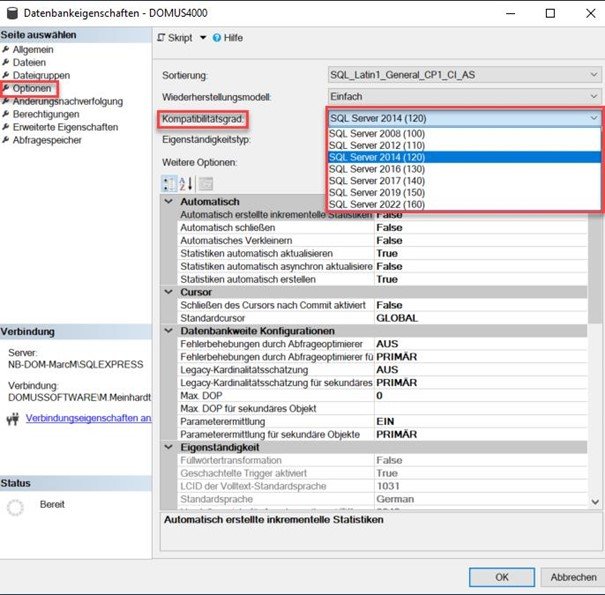Open Hilfe help icon

click(x=217, y=38)
